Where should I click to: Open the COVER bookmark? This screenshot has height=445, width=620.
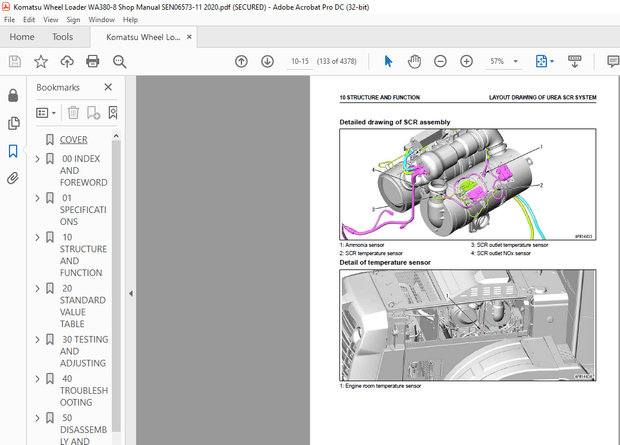(x=74, y=140)
